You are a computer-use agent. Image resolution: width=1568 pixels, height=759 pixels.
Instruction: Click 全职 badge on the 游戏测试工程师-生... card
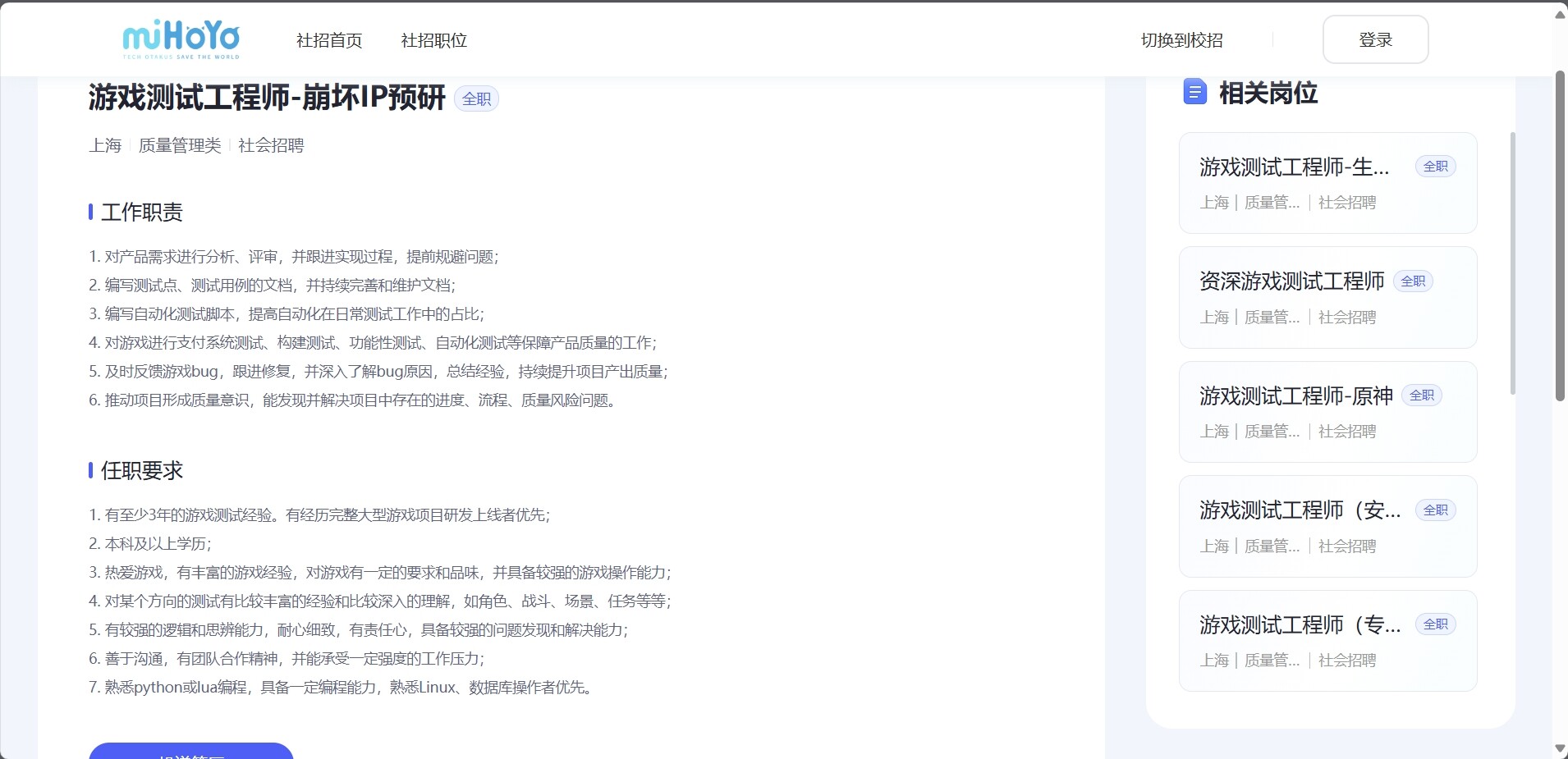point(1435,167)
